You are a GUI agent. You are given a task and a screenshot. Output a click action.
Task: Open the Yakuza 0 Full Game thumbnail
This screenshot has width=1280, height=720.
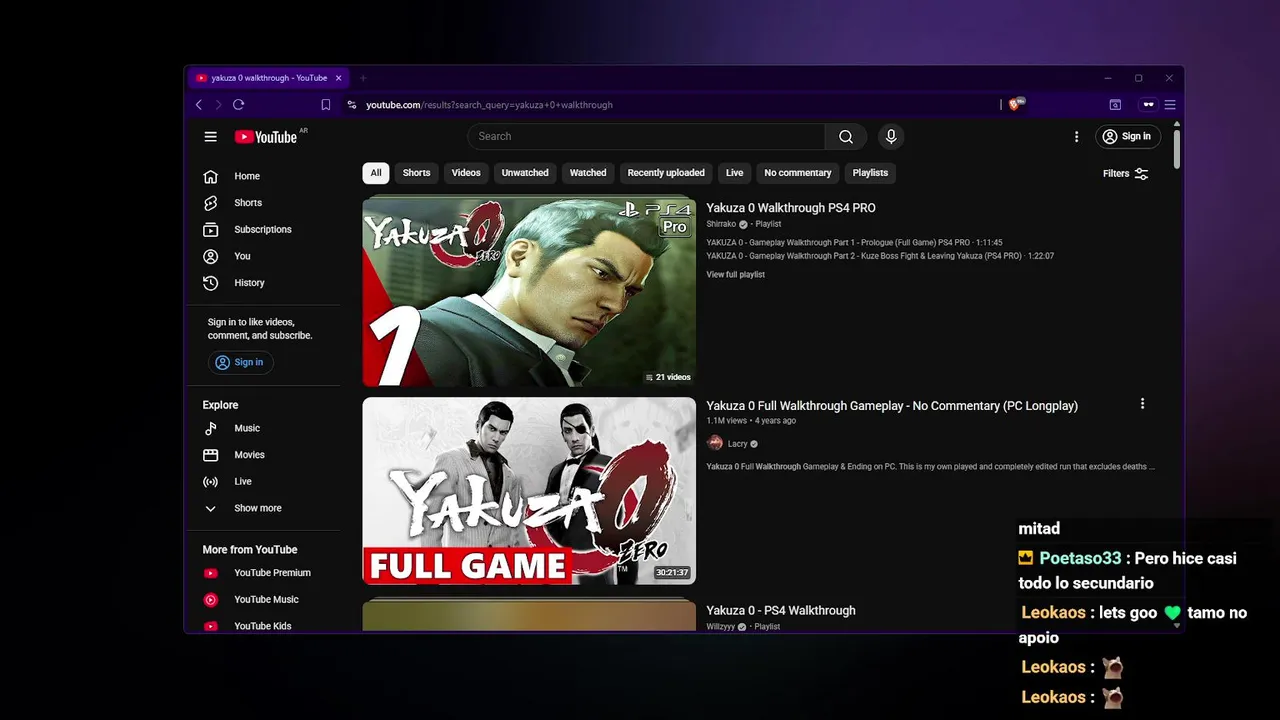coord(529,491)
